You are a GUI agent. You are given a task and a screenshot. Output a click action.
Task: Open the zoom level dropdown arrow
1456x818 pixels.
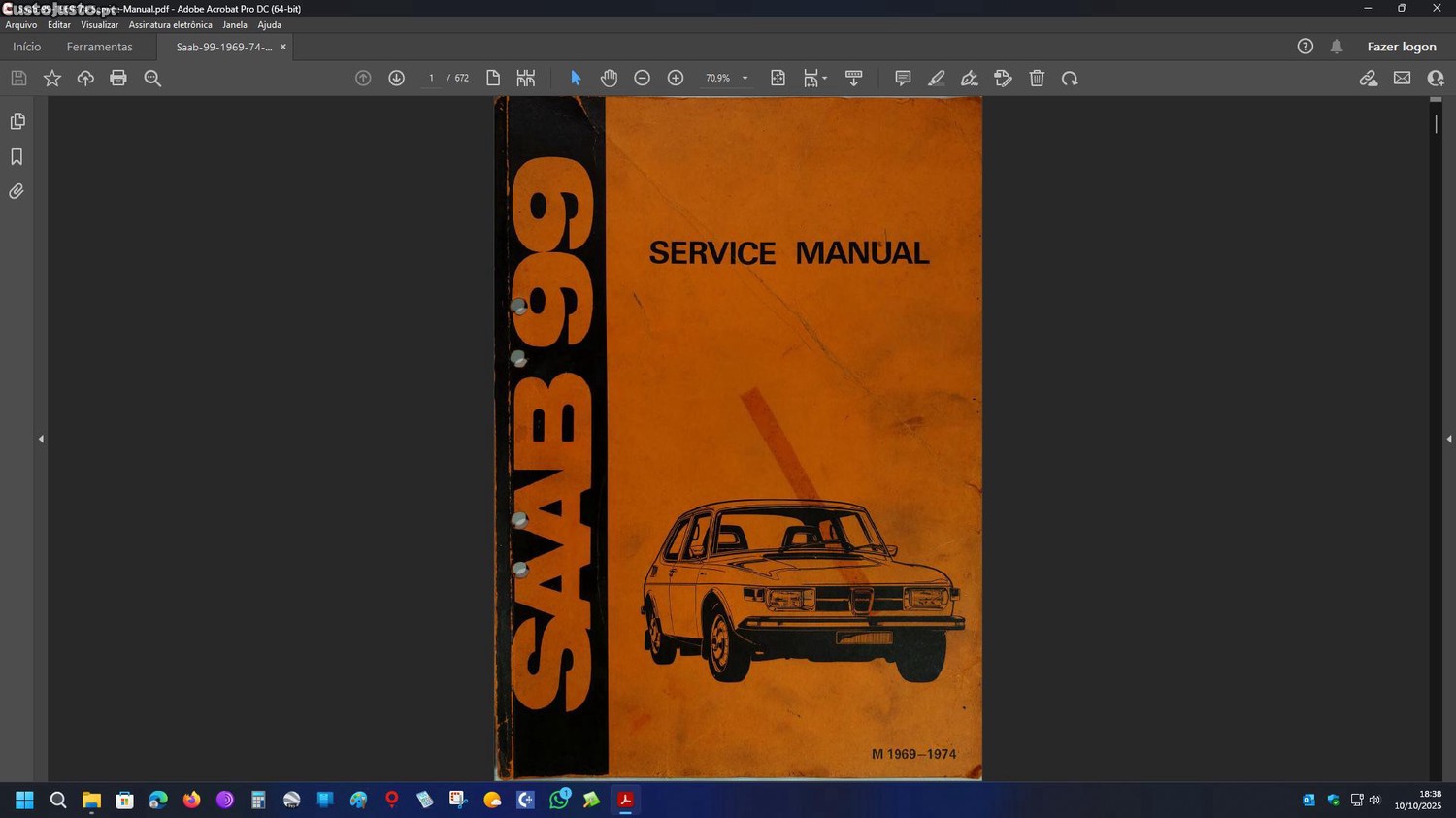pyautogui.click(x=745, y=79)
